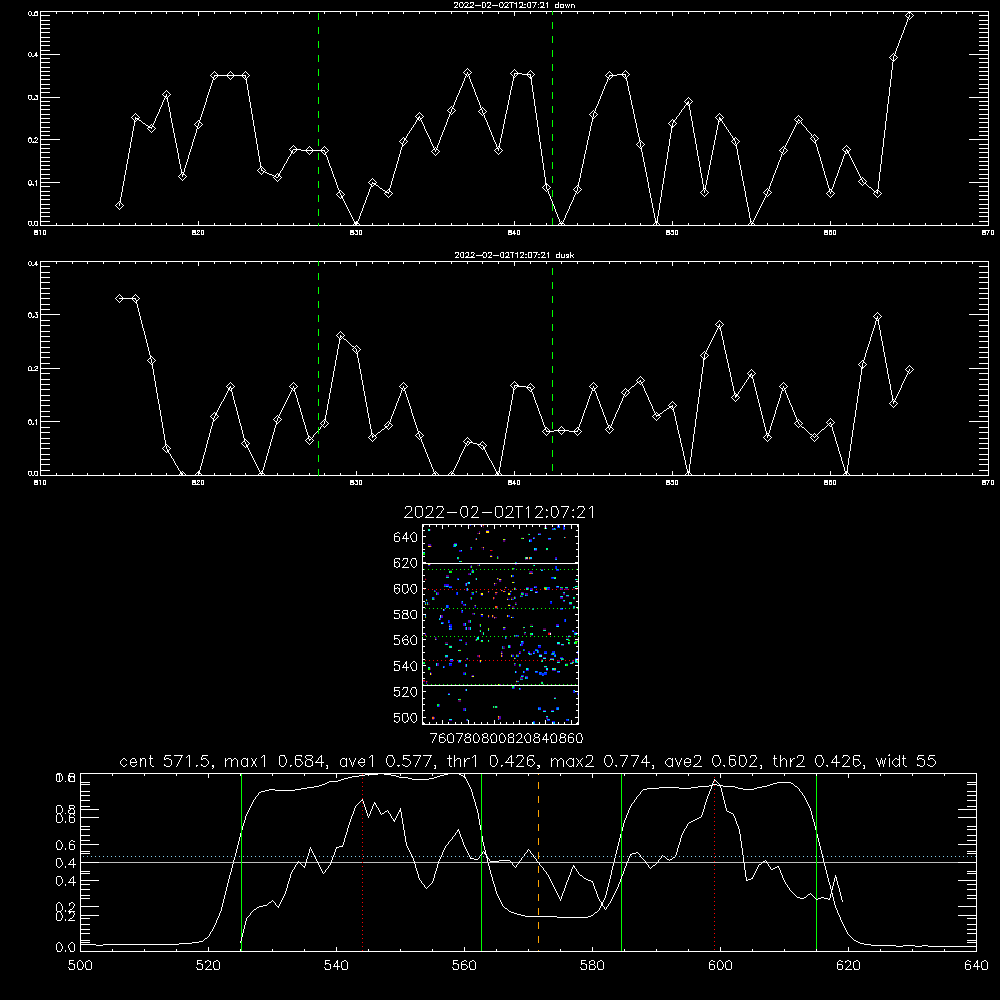This screenshot has height=1000, width=1000.
Task: Click the first green dashed line in dawn plot
Action: click(318, 118)
